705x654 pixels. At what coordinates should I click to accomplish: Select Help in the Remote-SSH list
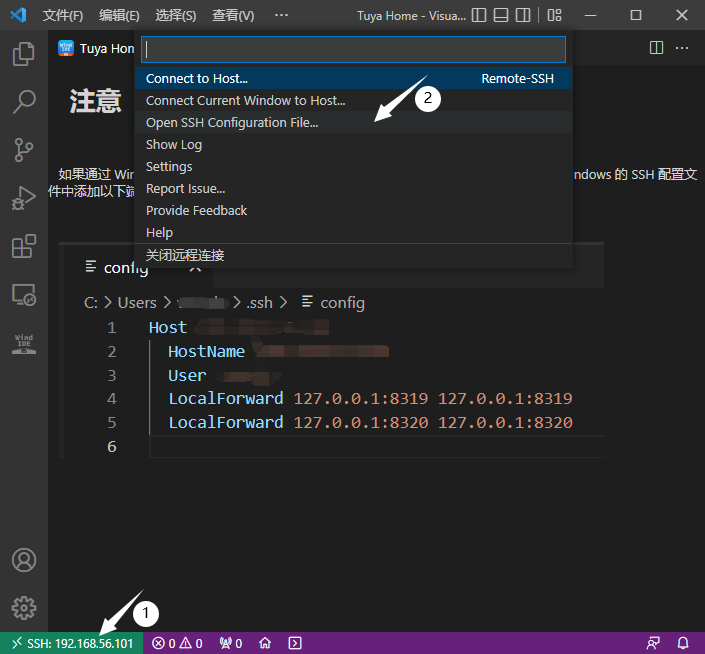click(x=353, y=232)
